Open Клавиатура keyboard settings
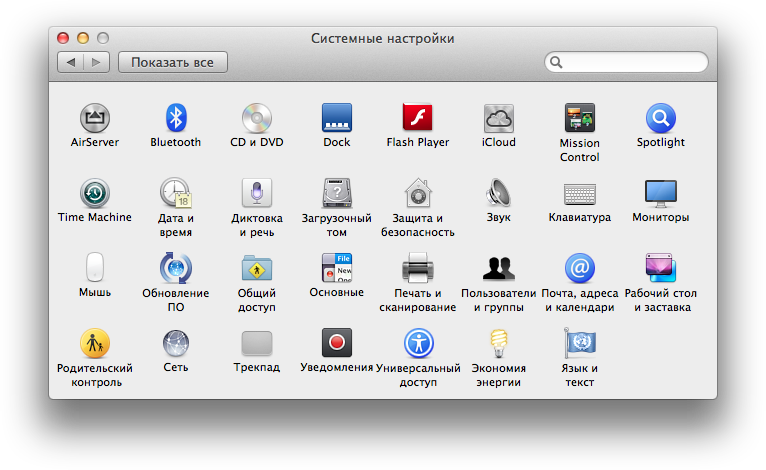The image size is (766, 470). click(579, 194)
